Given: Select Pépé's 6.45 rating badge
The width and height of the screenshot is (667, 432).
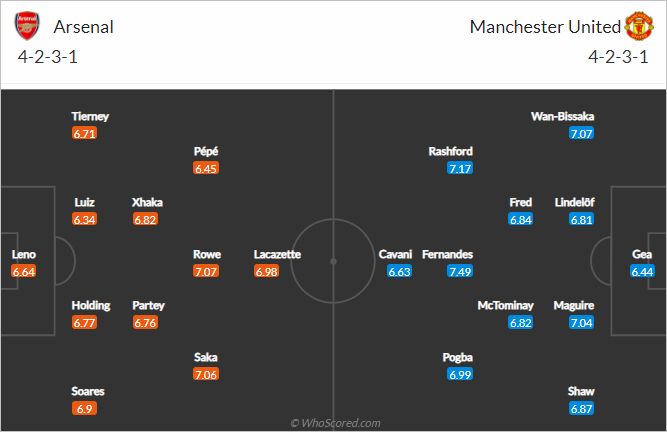Looking at the screenshot, I should [x=206, y=168].
